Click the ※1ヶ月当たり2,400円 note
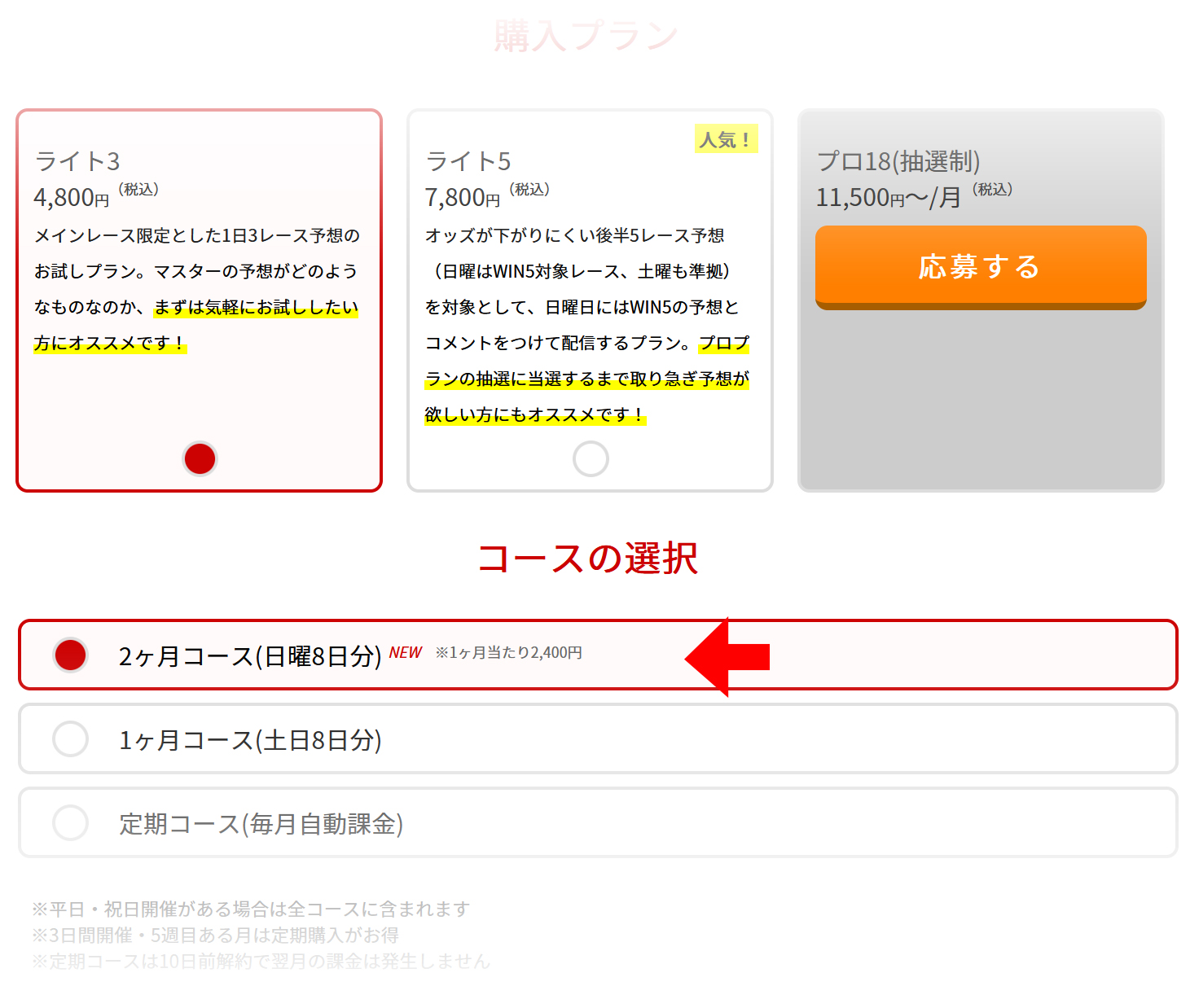1190x1008 pixels. coord(508,653)
